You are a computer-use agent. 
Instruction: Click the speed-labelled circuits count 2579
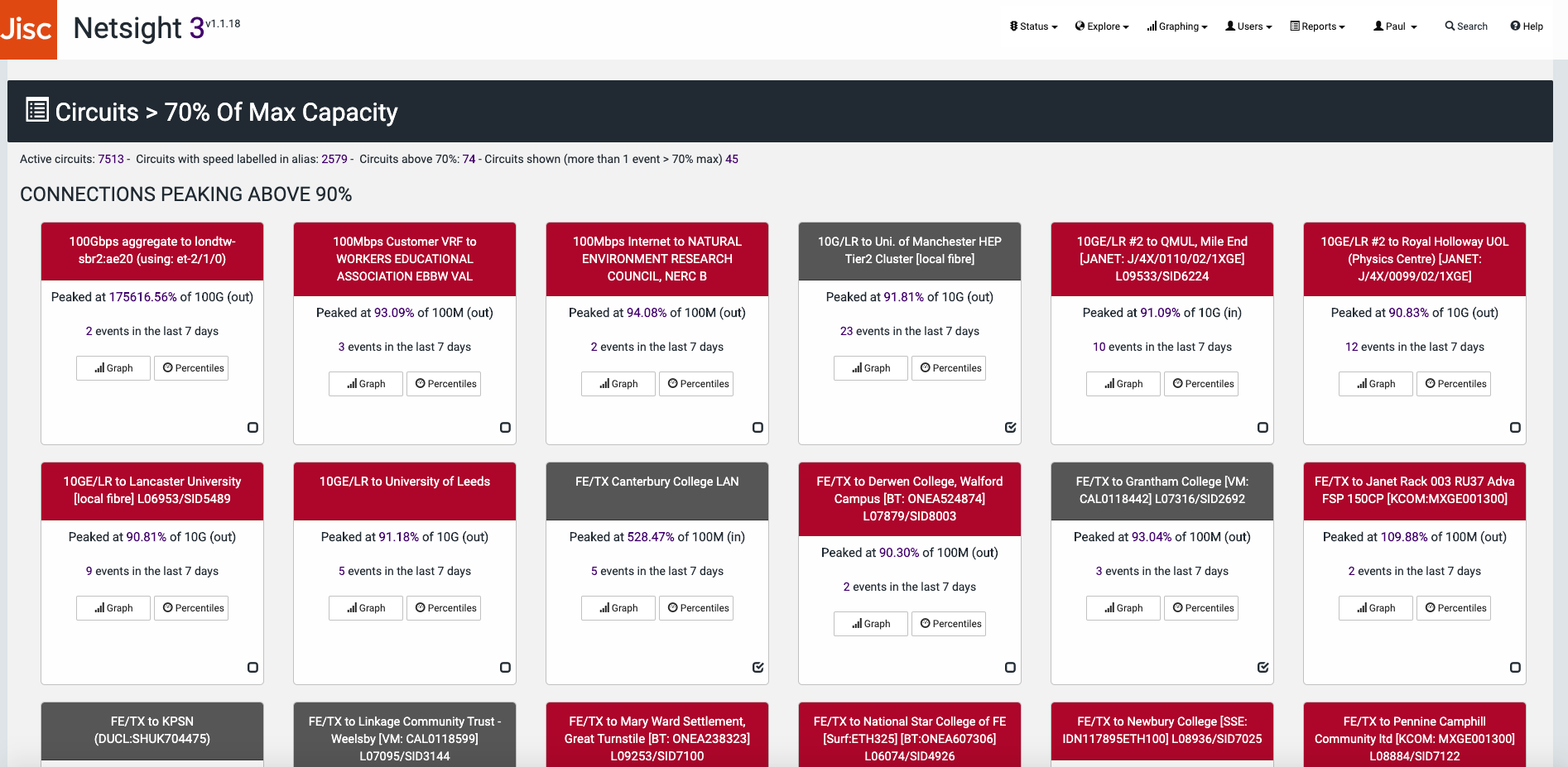(x=334, y=159)
